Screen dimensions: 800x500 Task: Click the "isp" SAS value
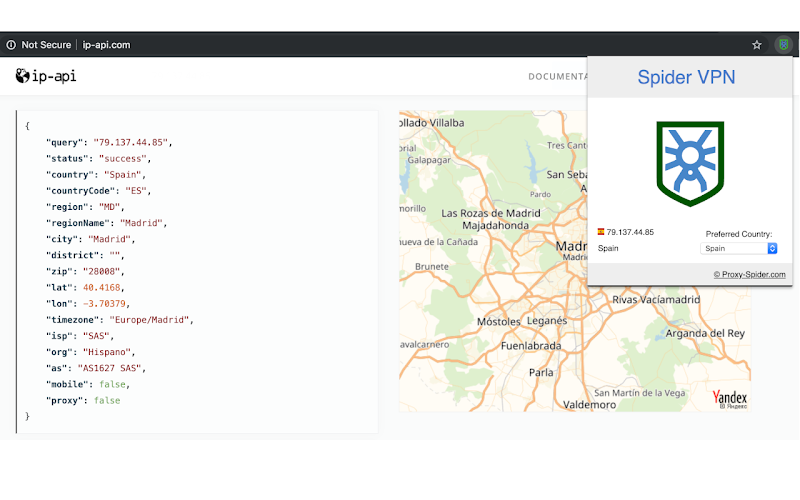point(96,336)
